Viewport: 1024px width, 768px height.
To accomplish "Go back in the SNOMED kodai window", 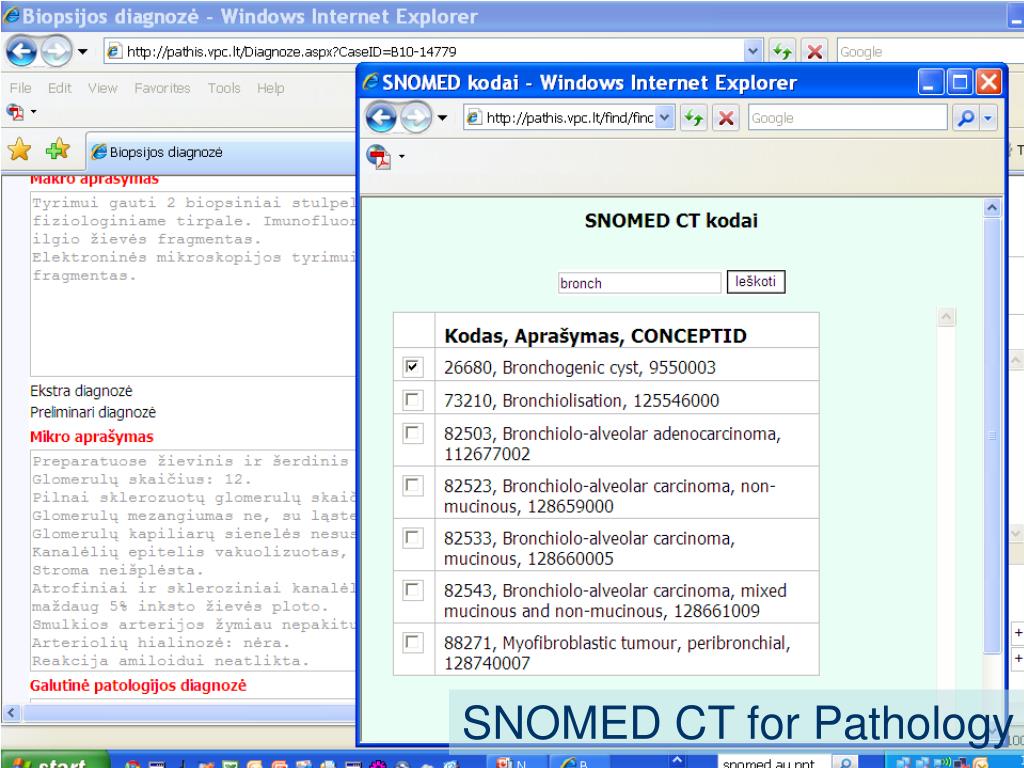I will pos(381,118).
